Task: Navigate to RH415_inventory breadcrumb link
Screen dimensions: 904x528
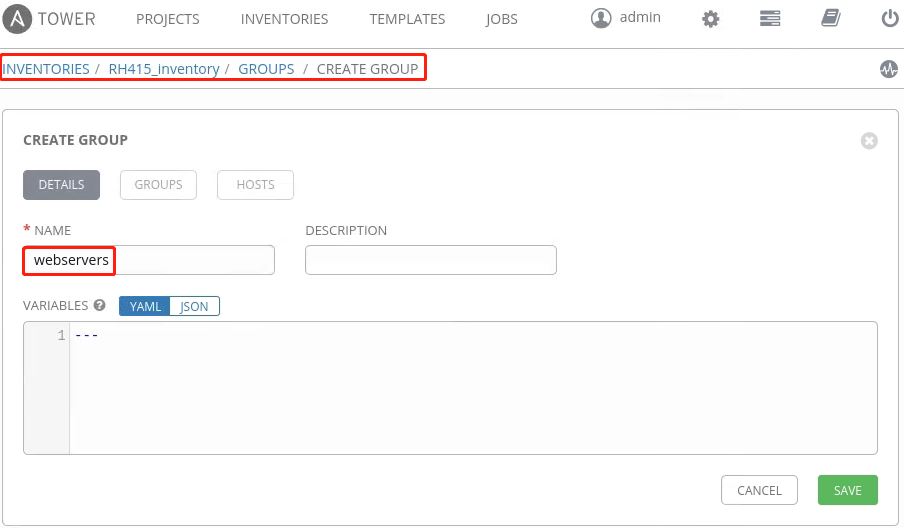Action: pyautogui.click(x=164, y=69)
